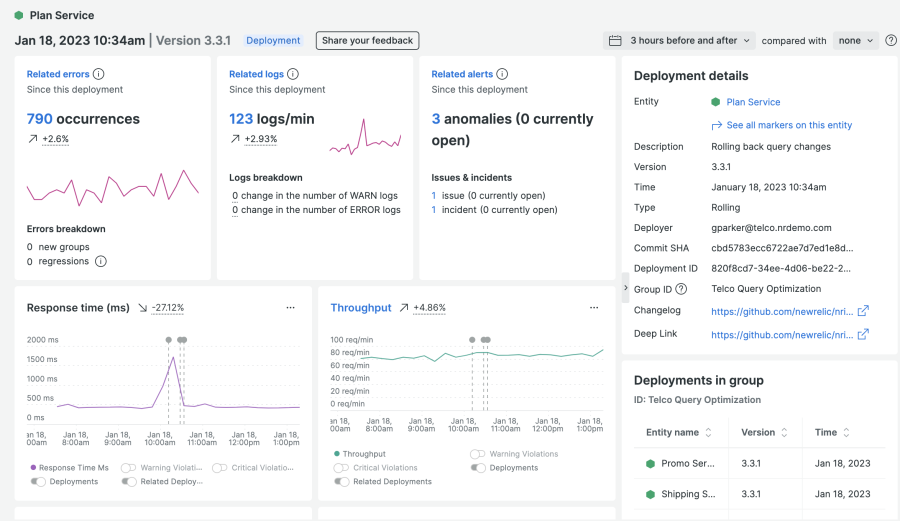Toggle Related Deployments in Throughput chart

point(342,482)
